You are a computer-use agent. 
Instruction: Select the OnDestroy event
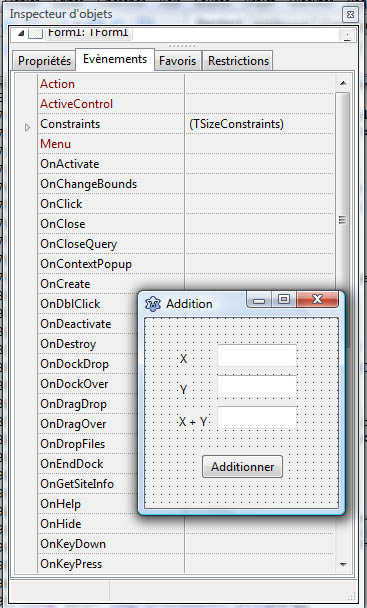(68, 344)
